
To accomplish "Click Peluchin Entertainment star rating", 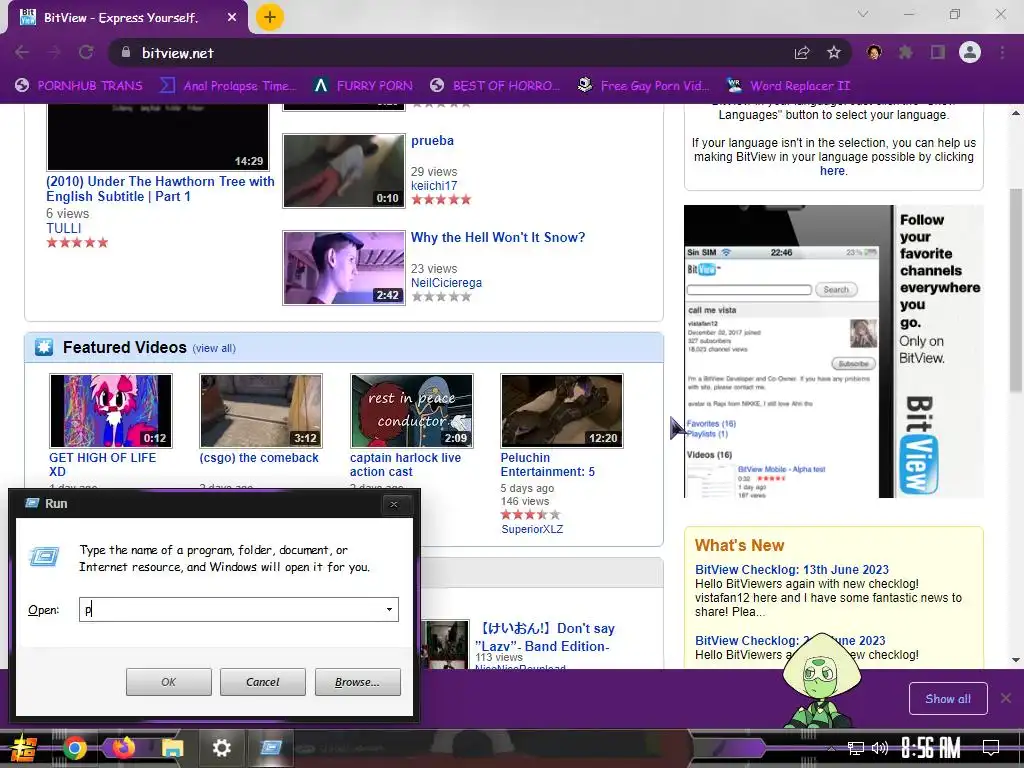I will click(530, 515).
